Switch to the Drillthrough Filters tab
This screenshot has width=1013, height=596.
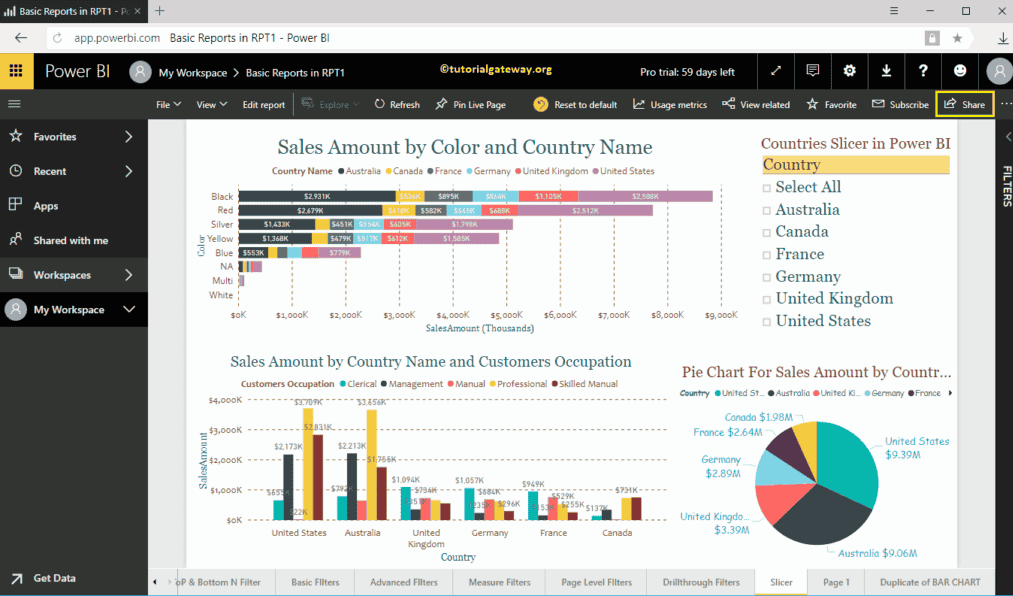click(700, 582)
